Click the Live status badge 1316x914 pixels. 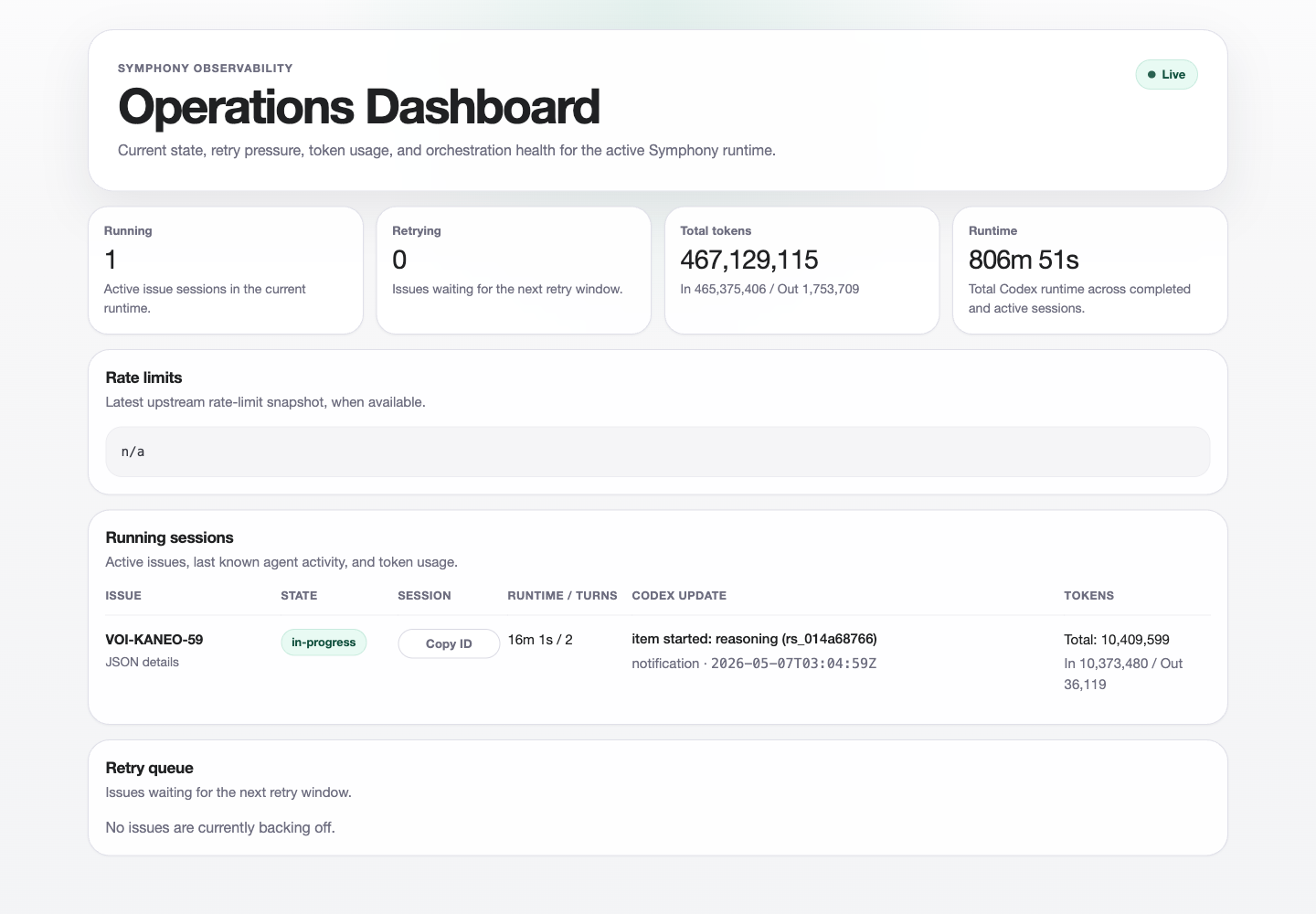point(1166,75)
